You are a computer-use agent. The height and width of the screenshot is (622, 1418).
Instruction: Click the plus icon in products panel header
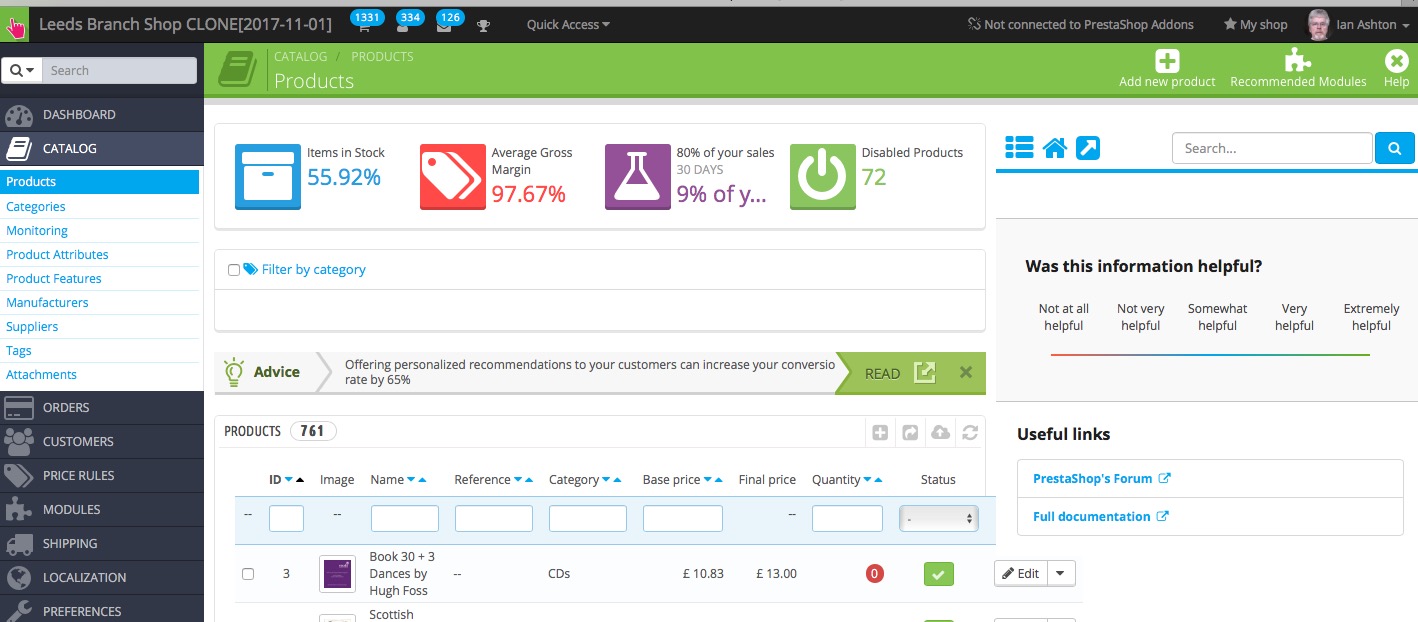coord(880,433)
